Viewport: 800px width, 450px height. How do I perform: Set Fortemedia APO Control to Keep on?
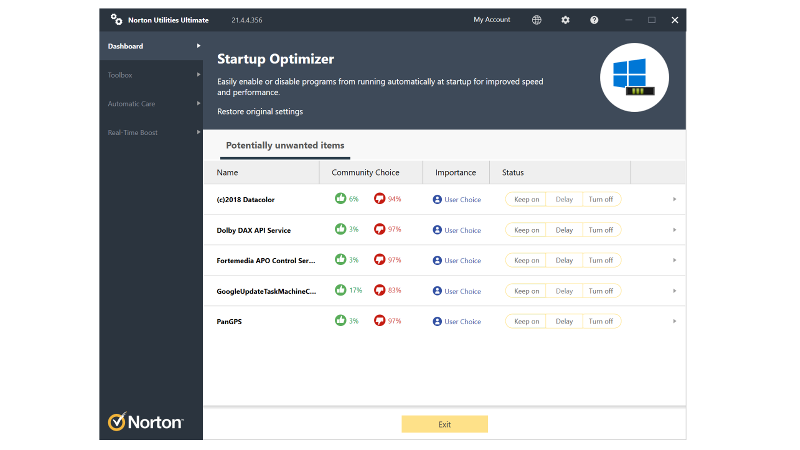pyautogui.click(x=526, y=260)
